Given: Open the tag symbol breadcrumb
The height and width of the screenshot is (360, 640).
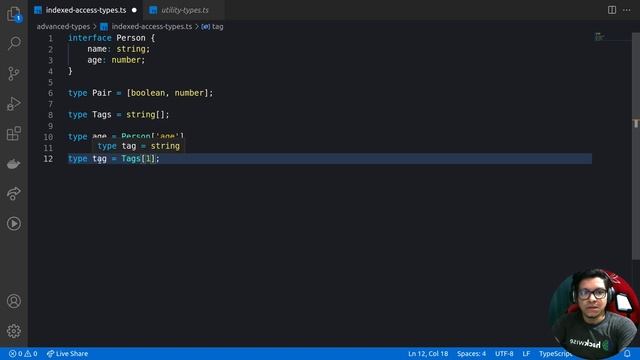Looking at the screenshot, I should [212, 27].
